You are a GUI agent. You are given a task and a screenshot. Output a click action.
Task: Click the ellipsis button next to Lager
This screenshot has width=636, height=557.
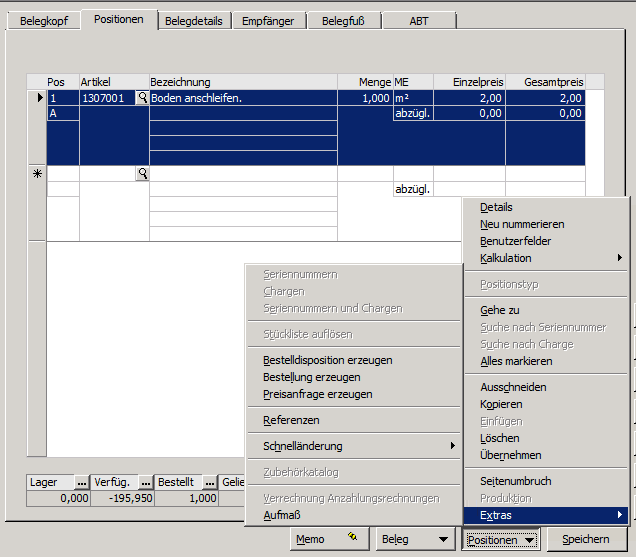tap(82, 482)
